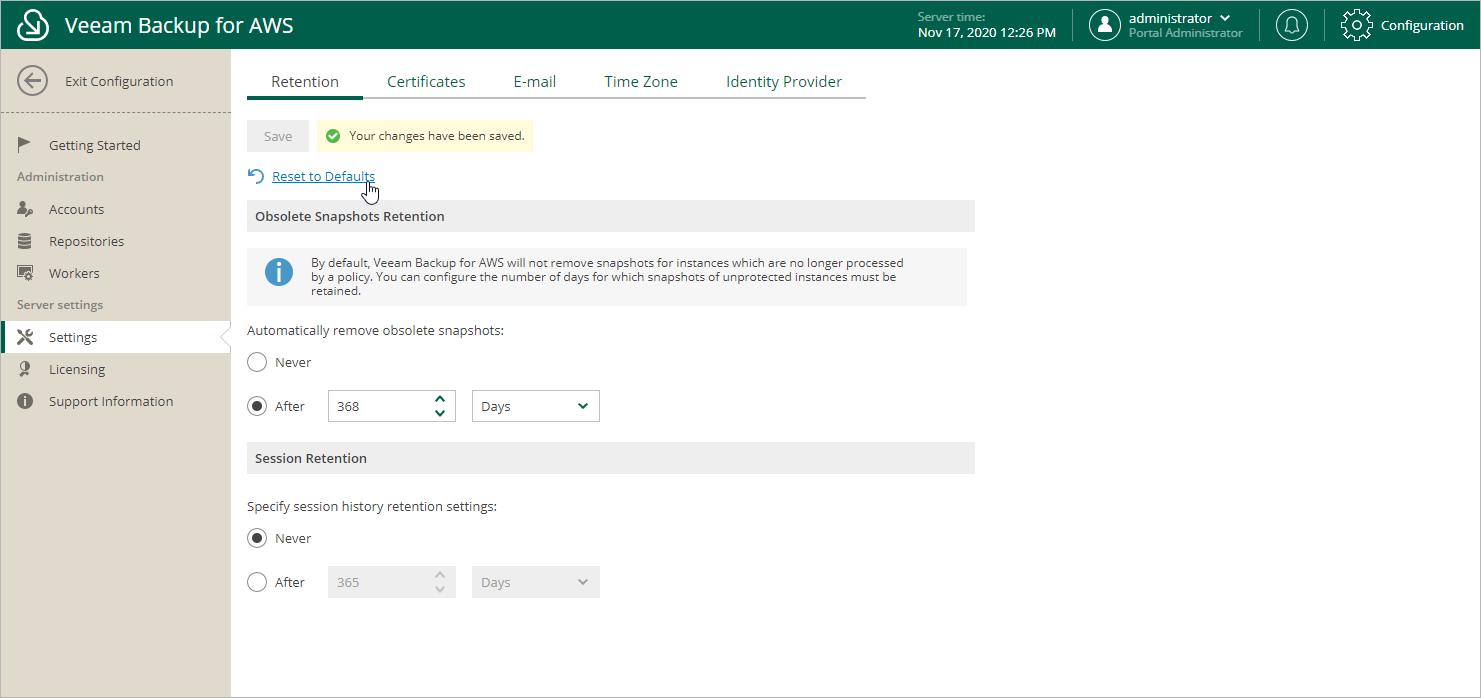
Task: Click down arrow on session 365 stepper
Action: click(x=440, y=589)
